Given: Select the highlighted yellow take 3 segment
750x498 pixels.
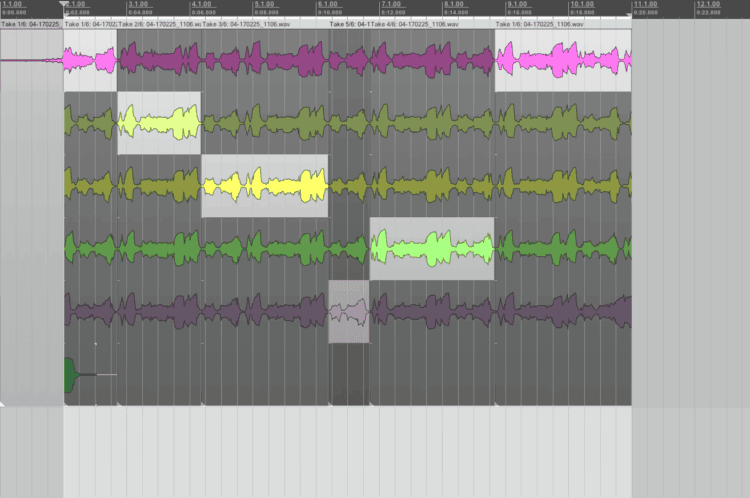Looking at the screenshot, I should coord(264,186).
